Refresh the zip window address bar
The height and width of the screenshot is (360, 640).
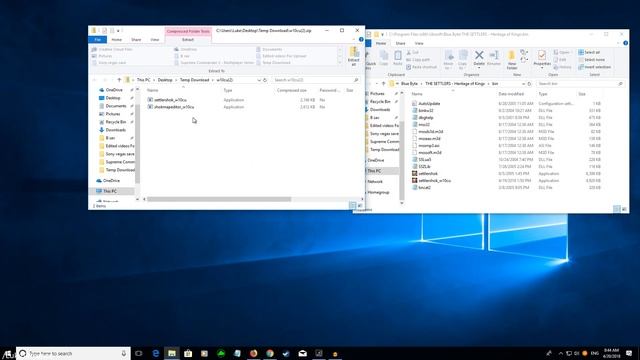click(x=265, y=80)
